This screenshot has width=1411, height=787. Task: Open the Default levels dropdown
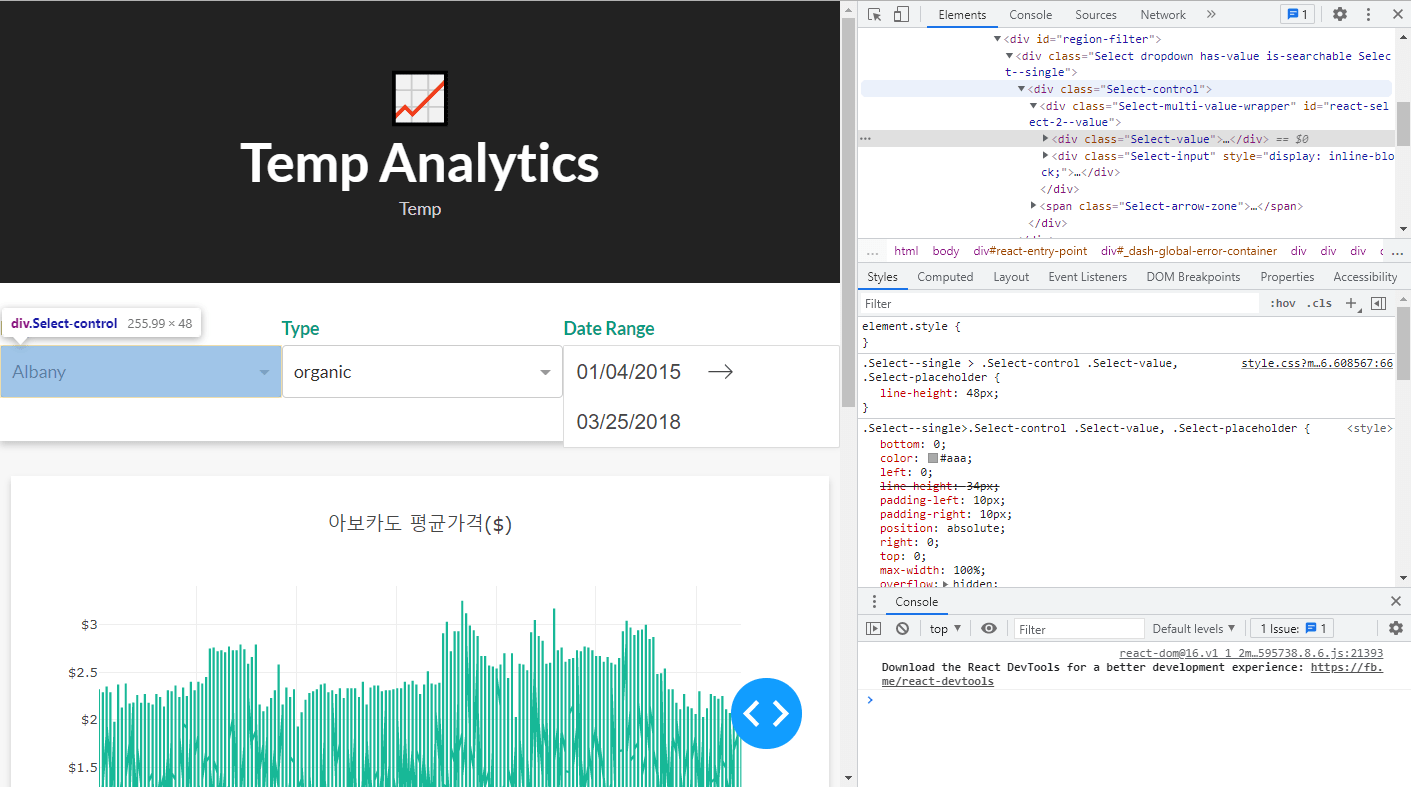pos(1192,628)
